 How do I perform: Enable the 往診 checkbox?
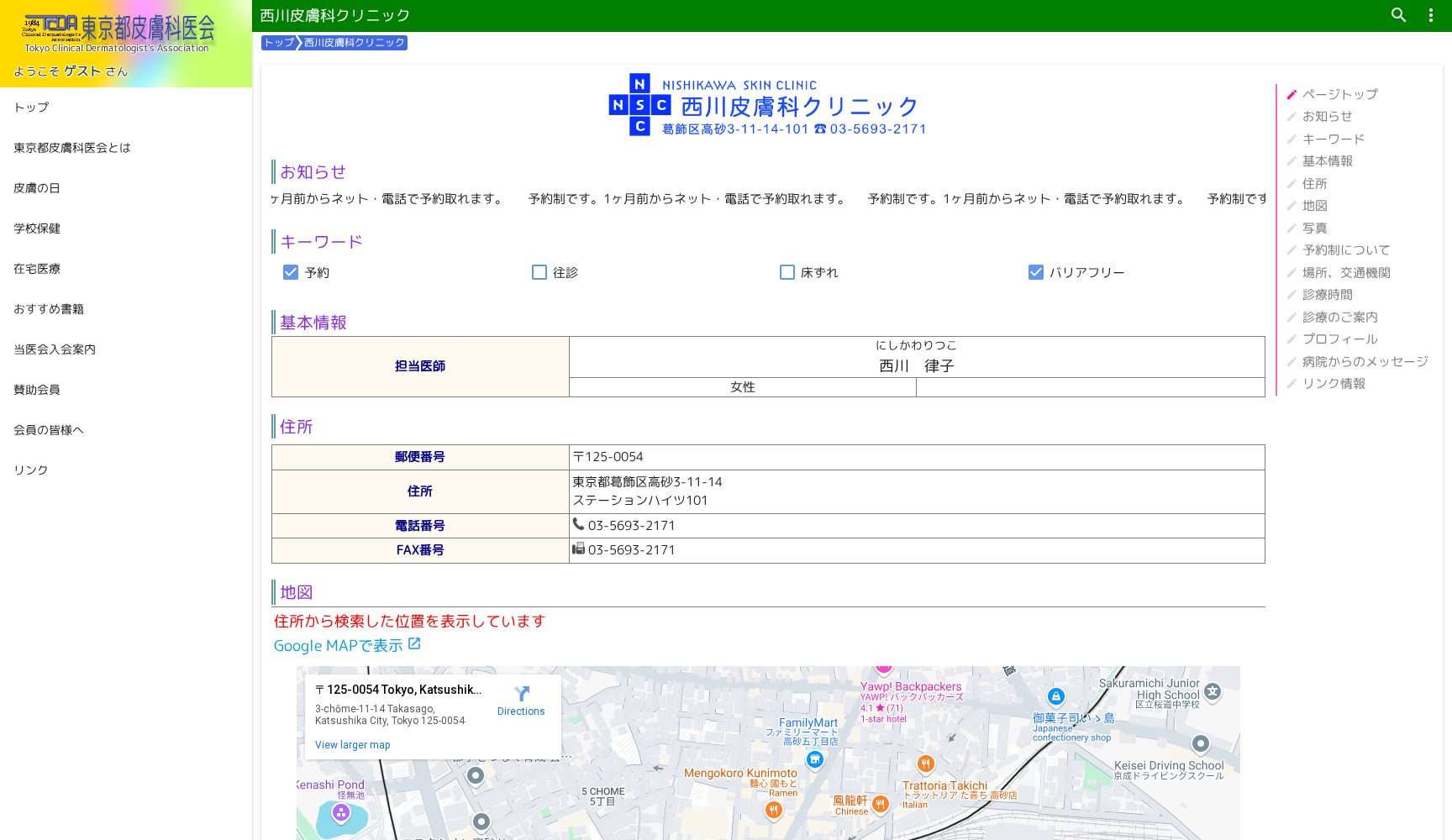point(539,272)
